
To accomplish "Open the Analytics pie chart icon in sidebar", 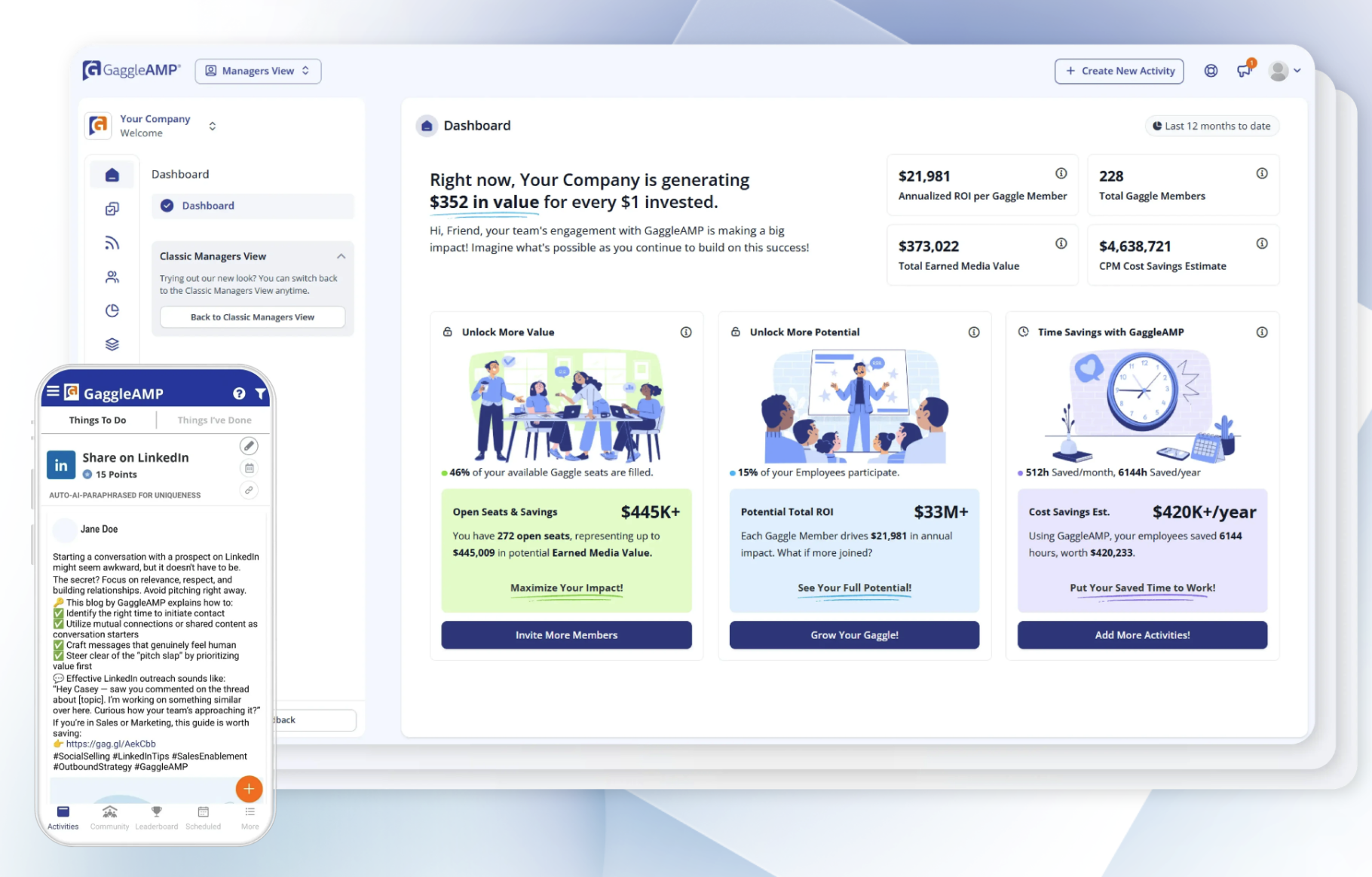I will tap(112, 310).
